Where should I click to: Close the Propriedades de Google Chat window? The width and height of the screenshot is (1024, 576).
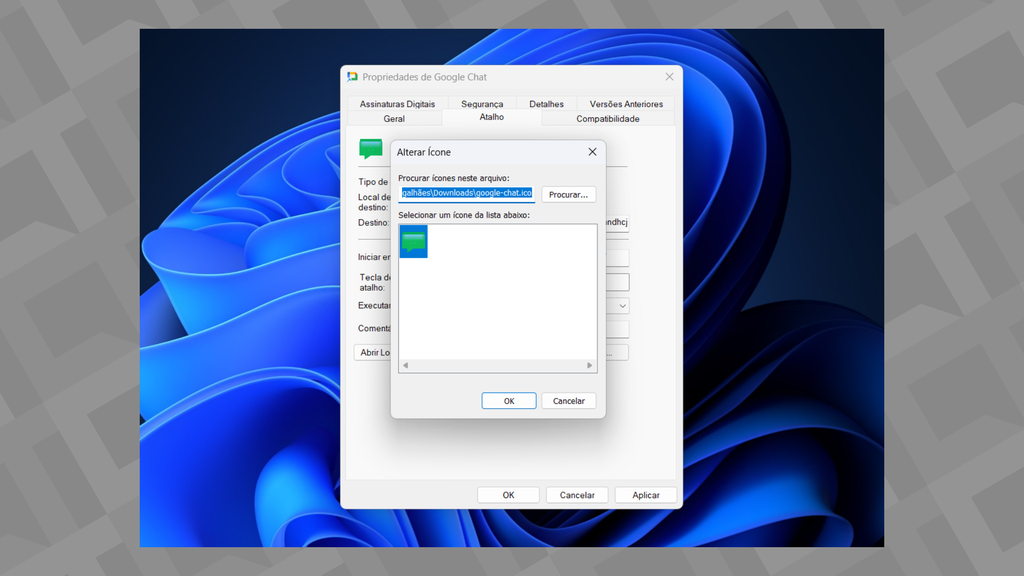click(669, 77)
